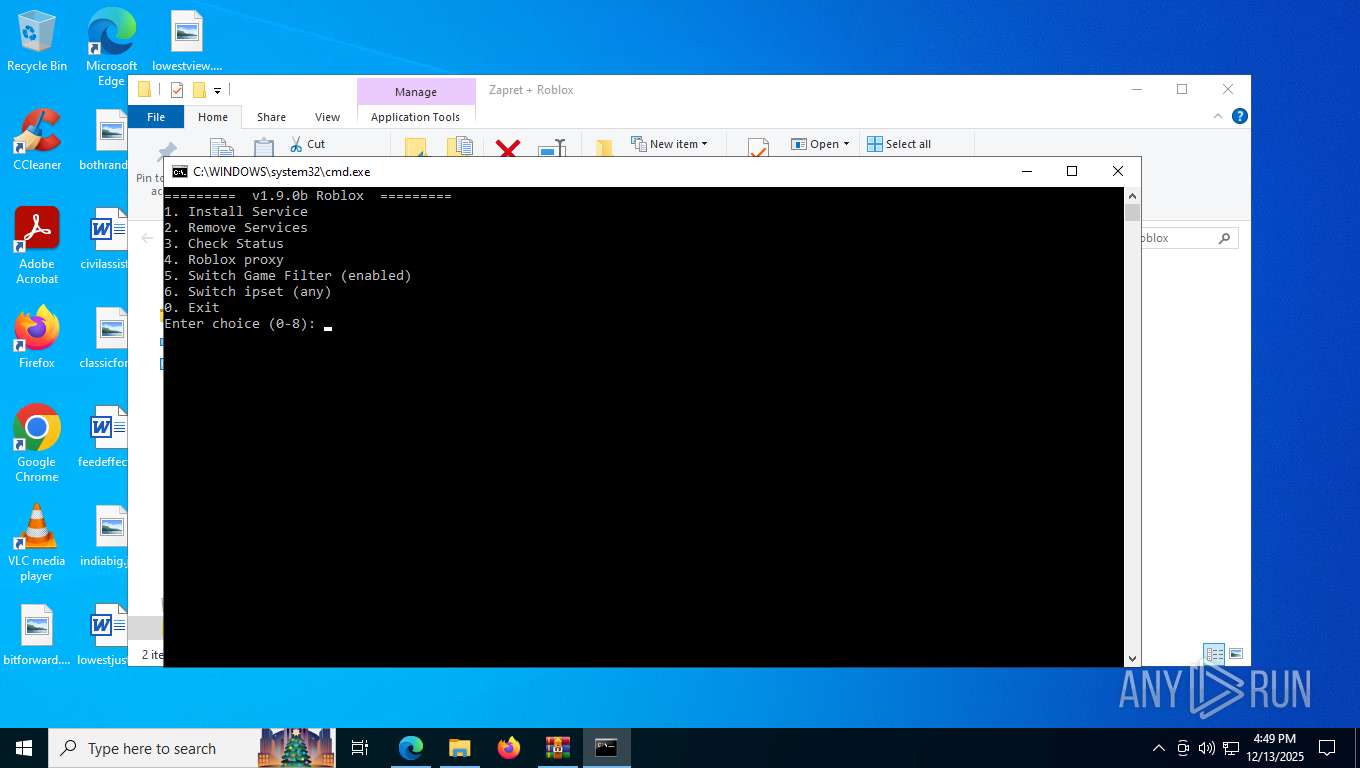Open Firefox from the taskbar
Viewport: 1360px width, 768px height.
coord(509,748)
